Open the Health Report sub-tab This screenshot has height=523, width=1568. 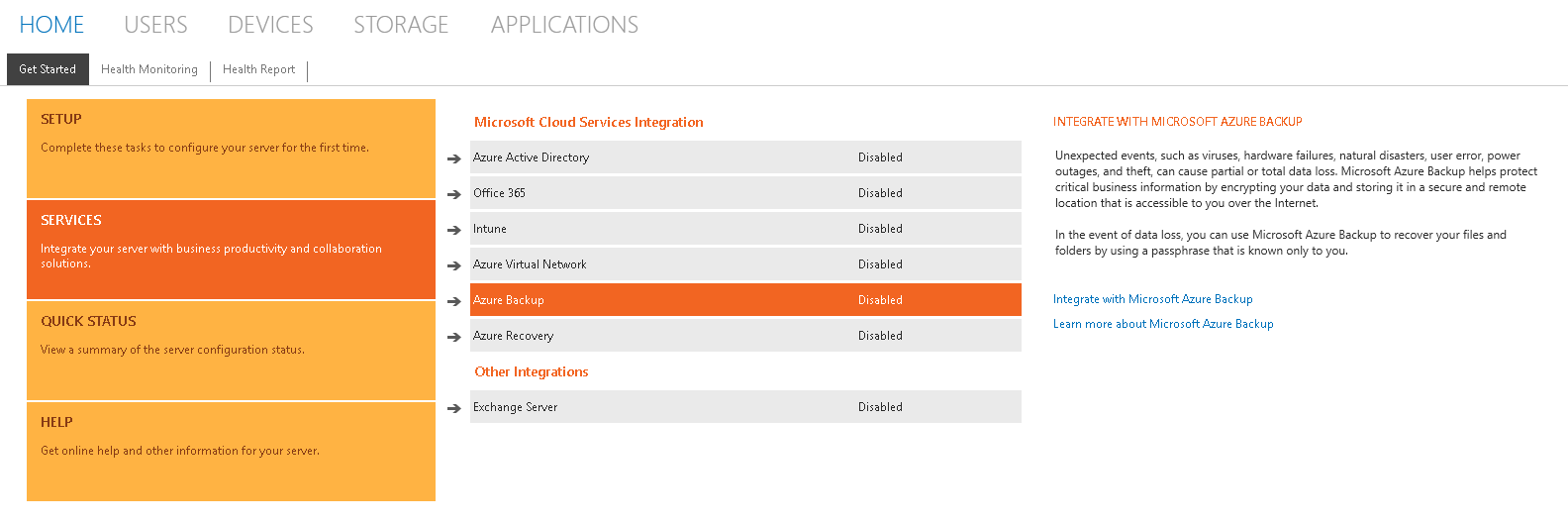pos(258,69)
